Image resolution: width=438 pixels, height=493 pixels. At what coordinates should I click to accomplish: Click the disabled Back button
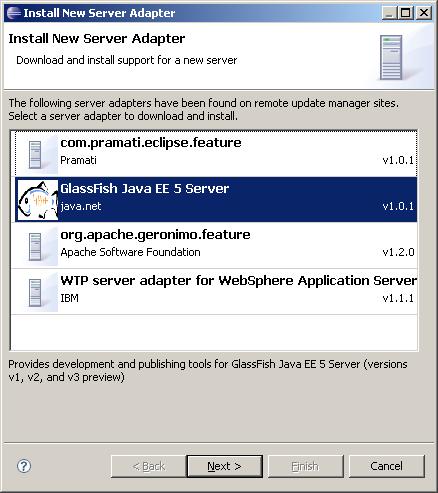pos(149,466)
